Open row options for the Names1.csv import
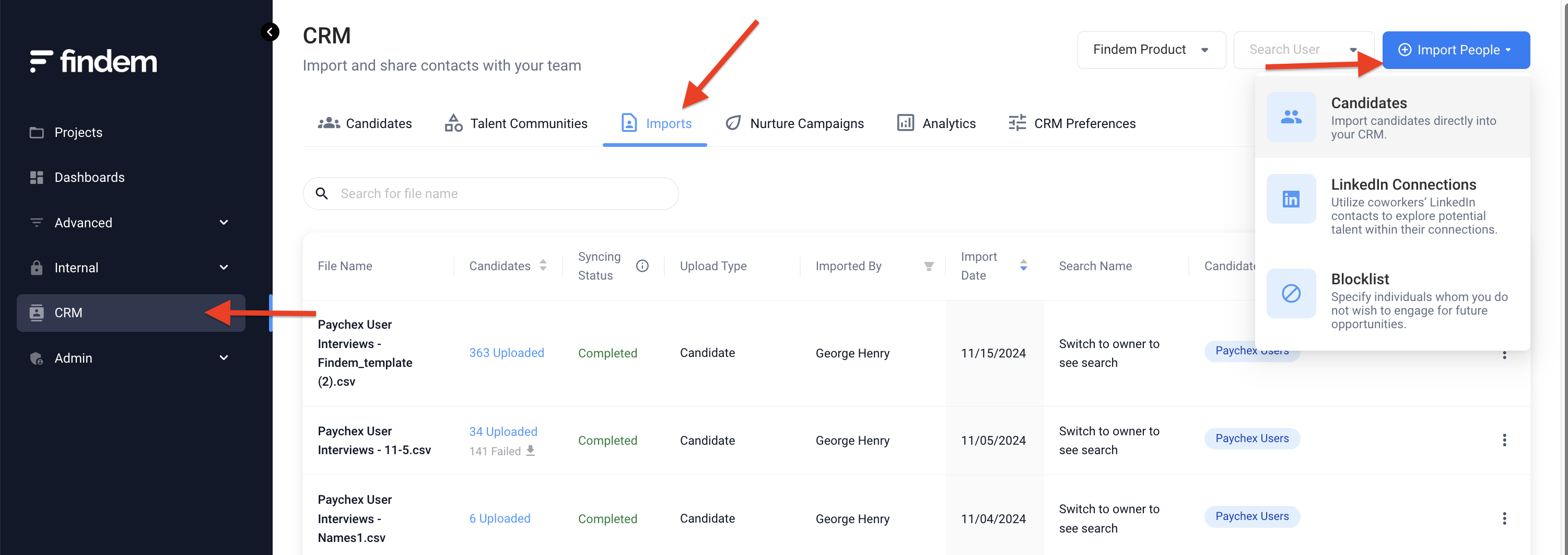Screen dimensions: 1568x555 click(1503, 518)
